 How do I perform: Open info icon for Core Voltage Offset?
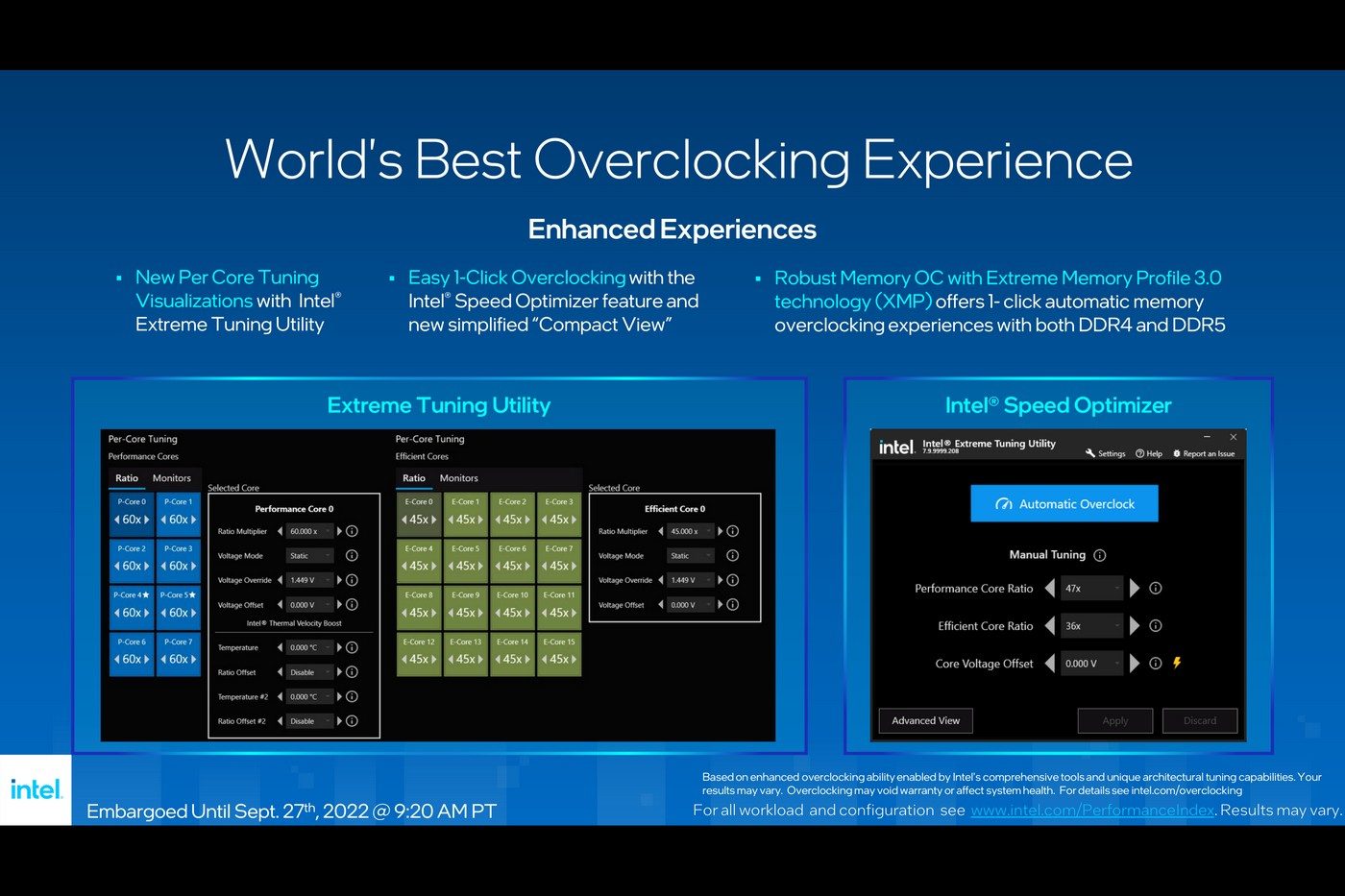[1156, 663]
